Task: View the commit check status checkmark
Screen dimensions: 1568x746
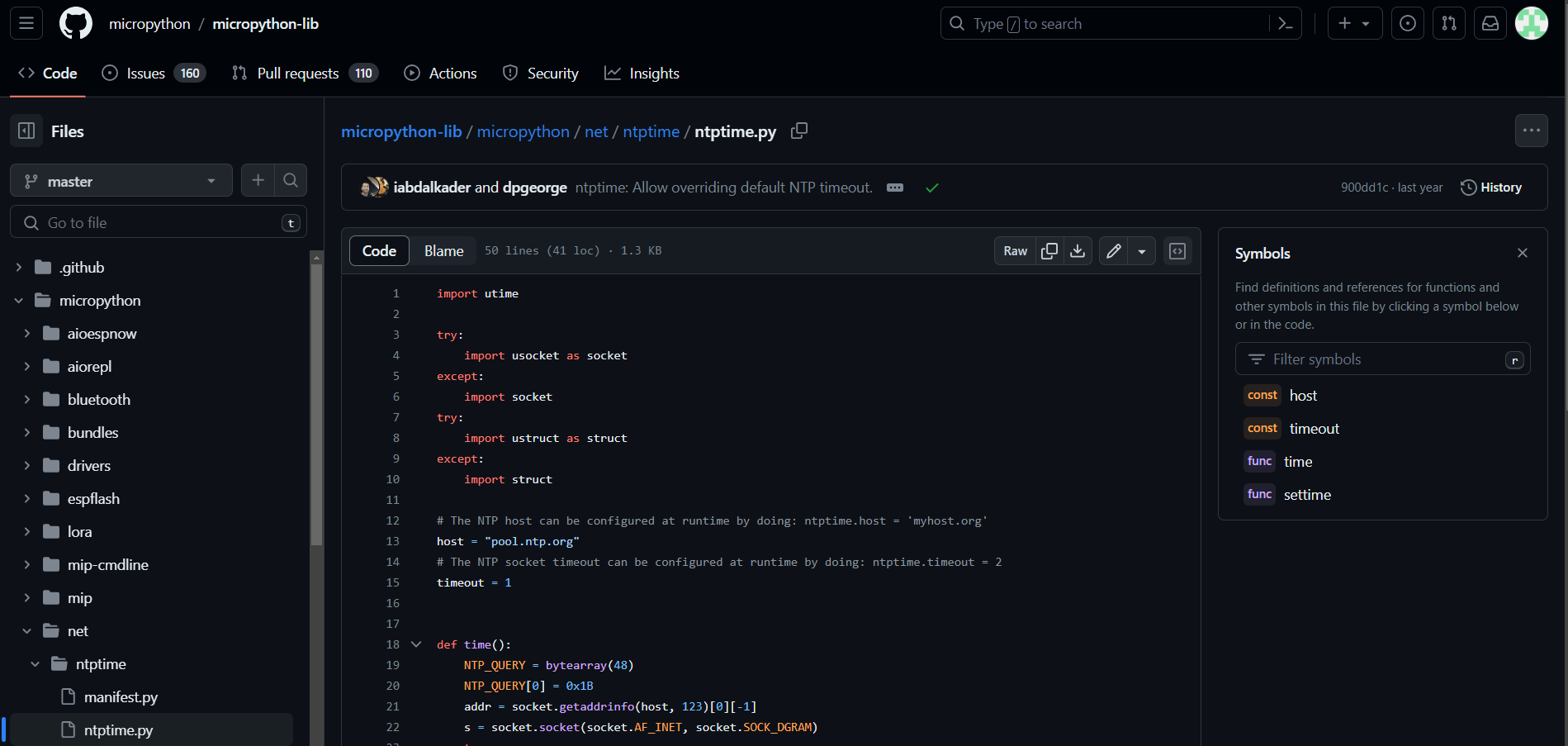Action: (x=932, y=188)
